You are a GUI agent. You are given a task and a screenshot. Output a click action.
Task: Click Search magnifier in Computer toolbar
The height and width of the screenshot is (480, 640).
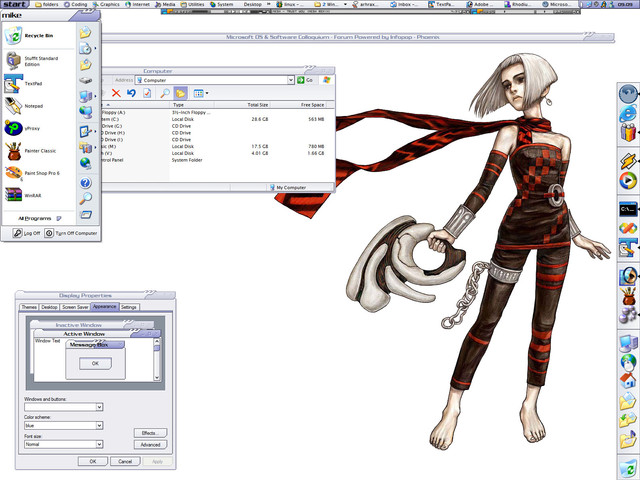(x=165, y=93)
